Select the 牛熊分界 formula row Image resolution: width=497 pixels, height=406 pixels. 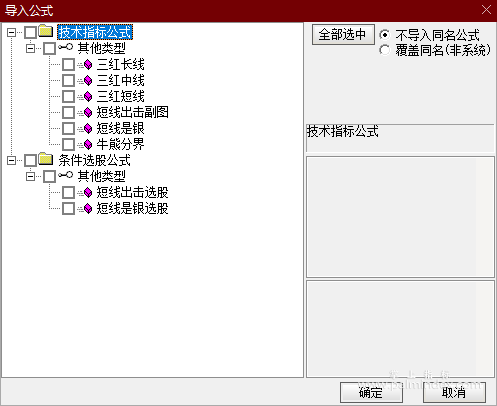point(121,144)
